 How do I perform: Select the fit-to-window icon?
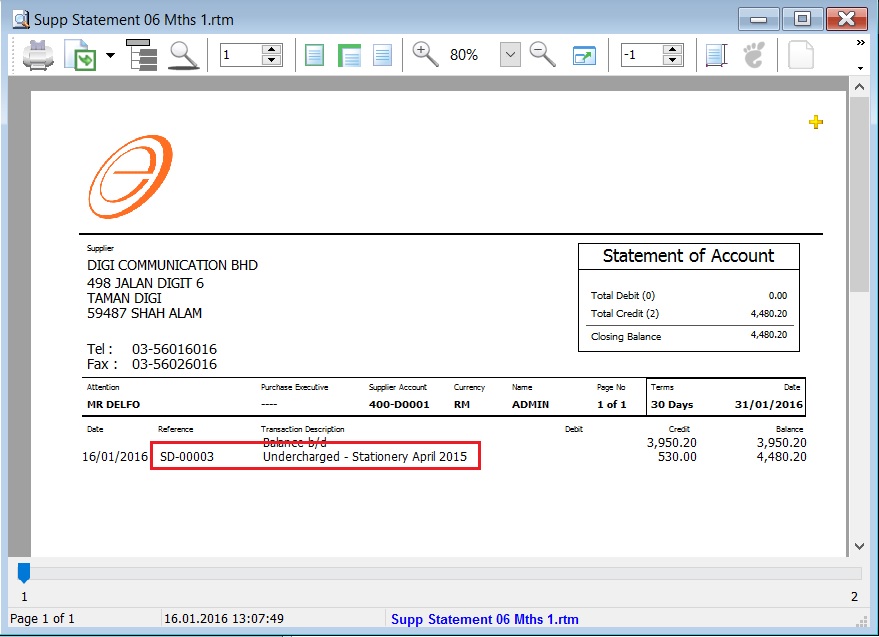pyautogui.click(x=583, y=54)
